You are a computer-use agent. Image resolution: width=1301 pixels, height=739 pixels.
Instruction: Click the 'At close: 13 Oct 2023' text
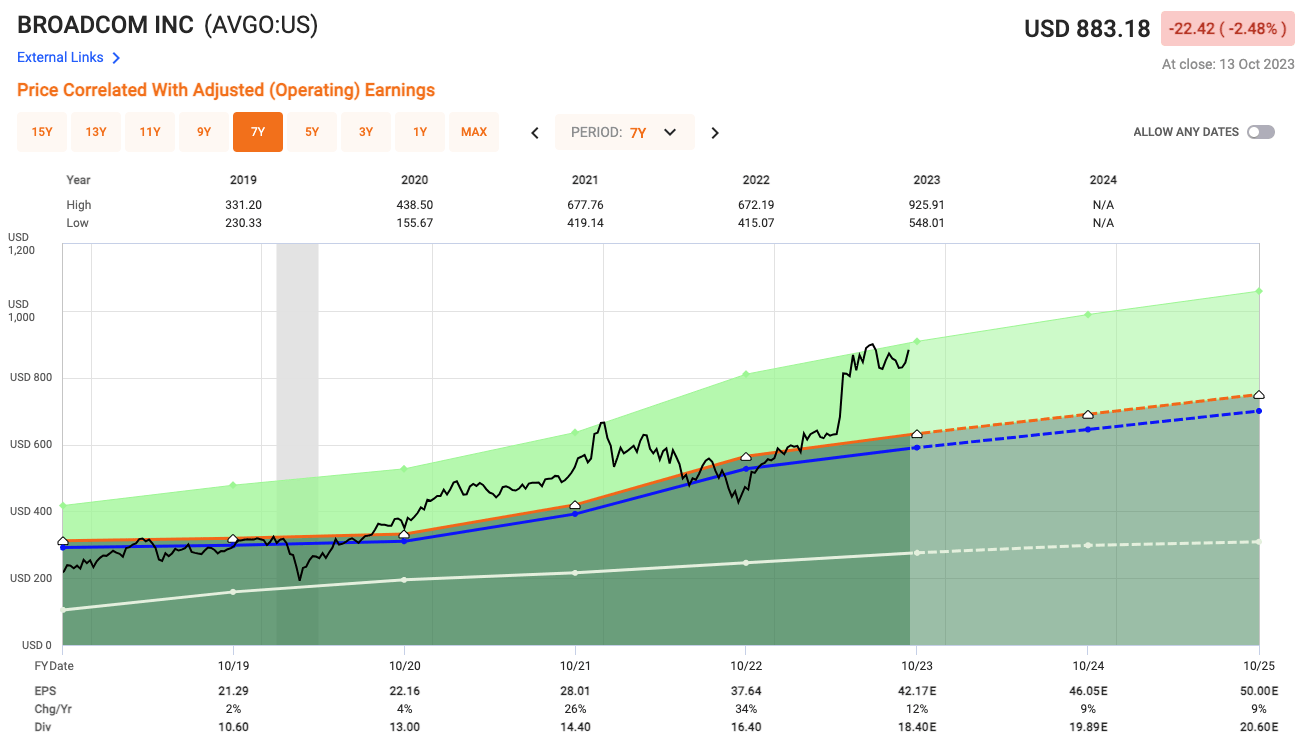coord(1227,64)
